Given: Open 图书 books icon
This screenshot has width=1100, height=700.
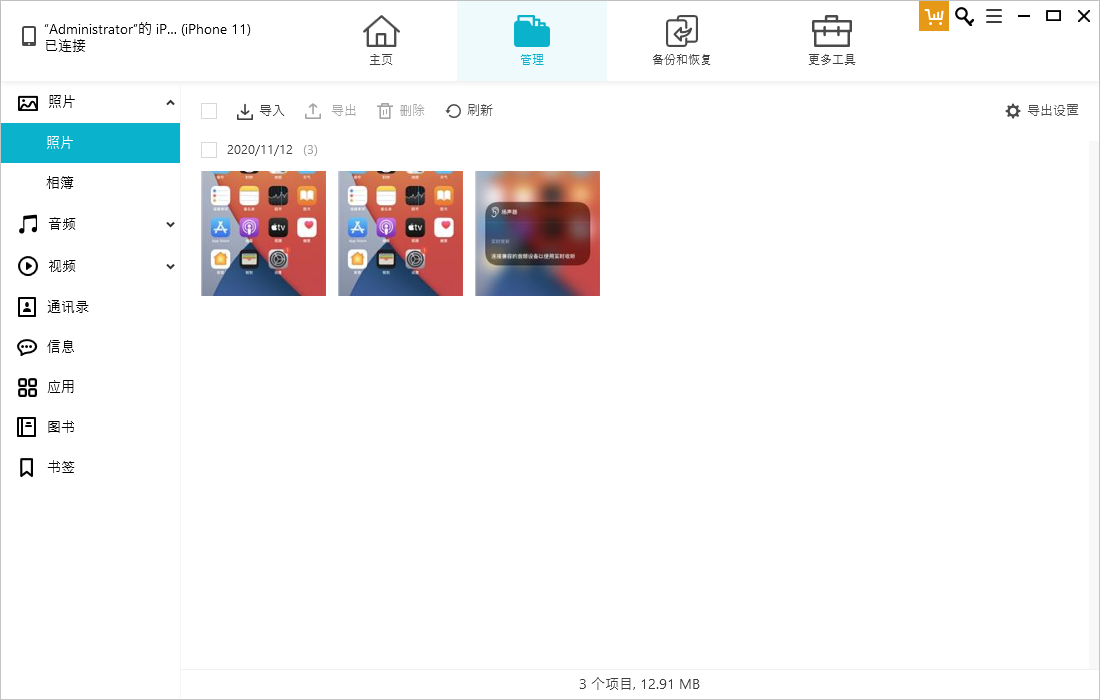Looking at the screenshot, I should 27,427.
